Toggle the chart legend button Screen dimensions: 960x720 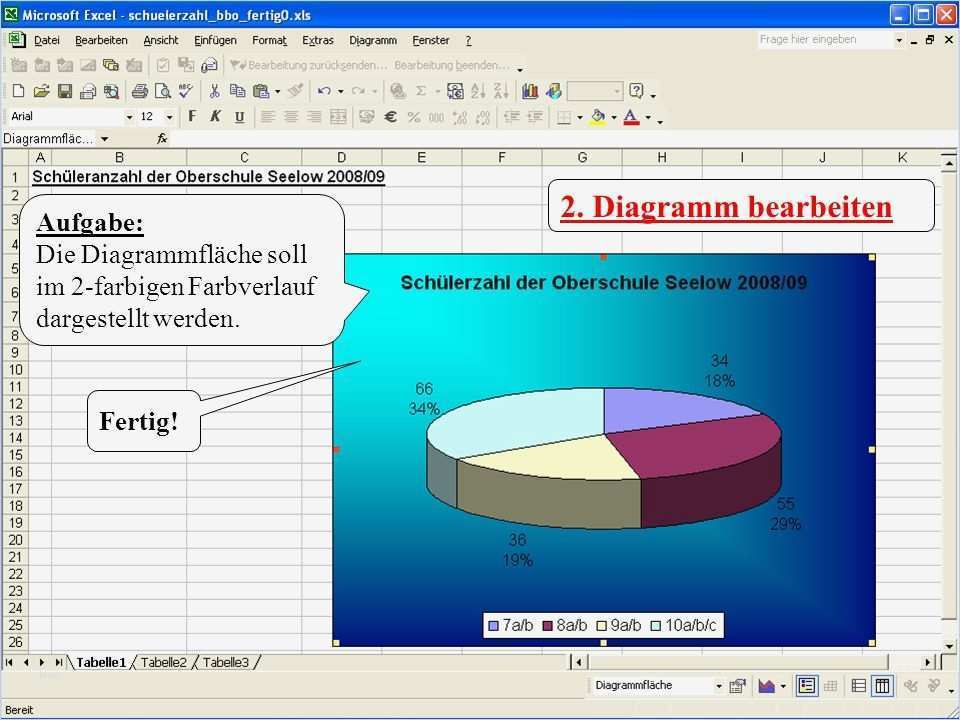pos(807,686)
